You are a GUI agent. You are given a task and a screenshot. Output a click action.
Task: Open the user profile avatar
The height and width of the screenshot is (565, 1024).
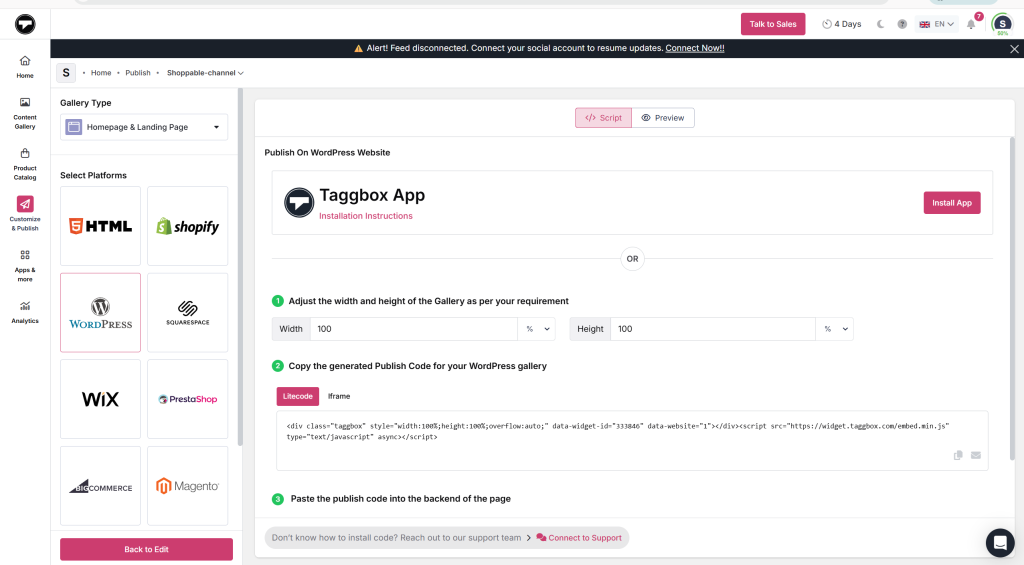click(1002, 24)
